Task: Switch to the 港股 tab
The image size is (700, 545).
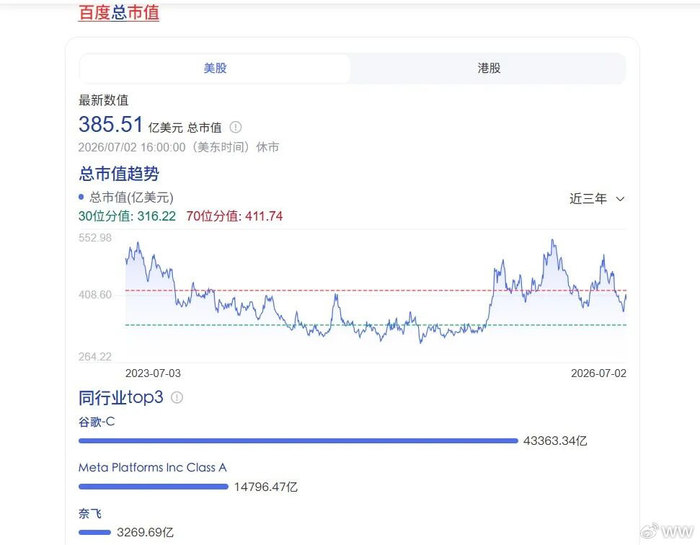Action: [x=489, y=68]
